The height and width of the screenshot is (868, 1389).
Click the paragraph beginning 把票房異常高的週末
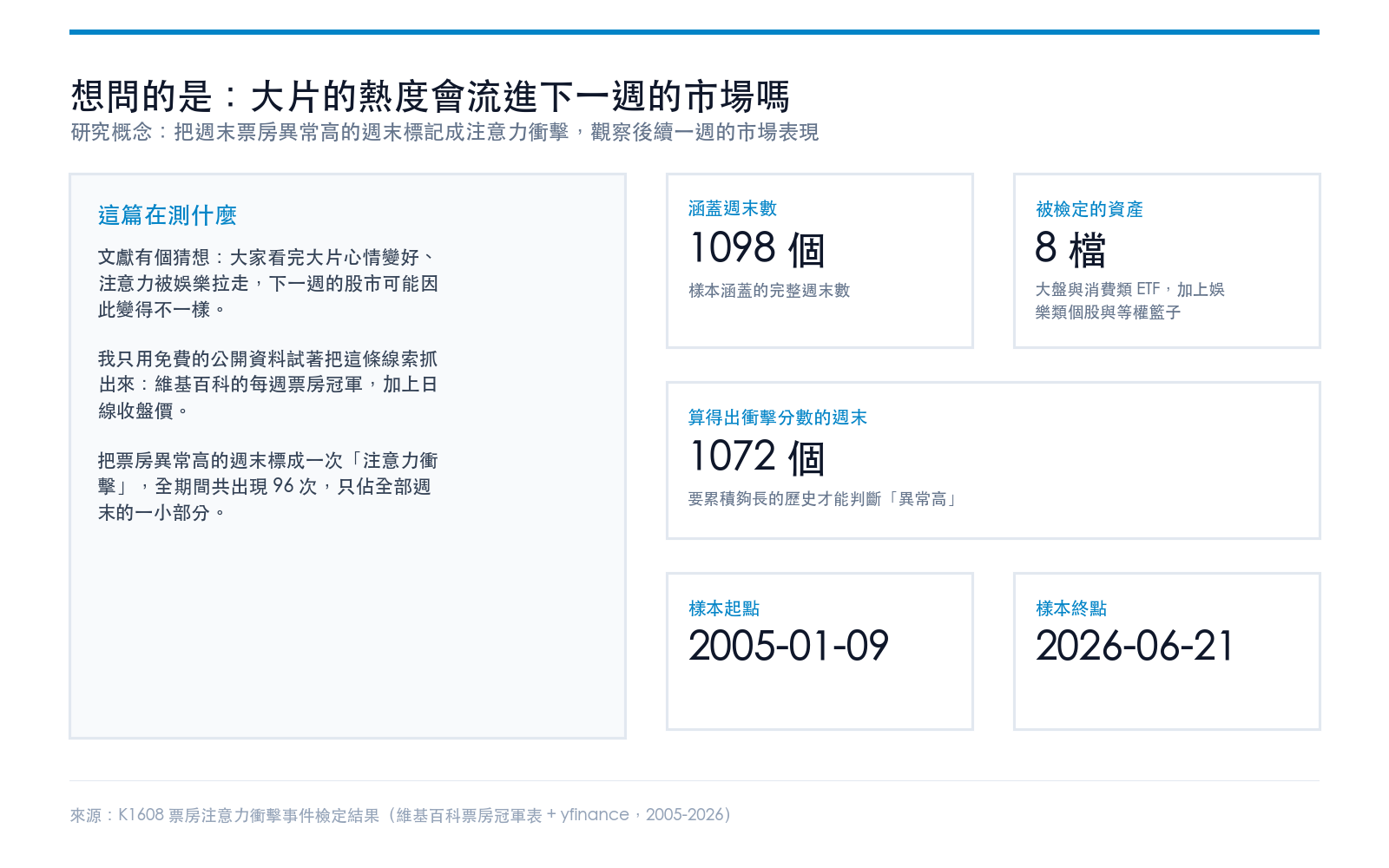click(x=268, y=486)
